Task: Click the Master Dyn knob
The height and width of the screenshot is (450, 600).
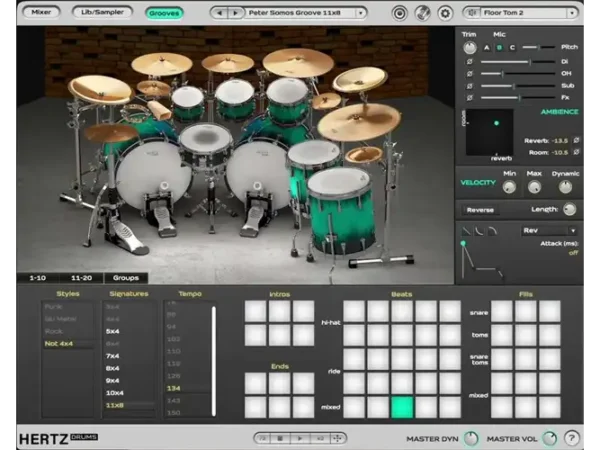Action: click(x=471, y=439)
